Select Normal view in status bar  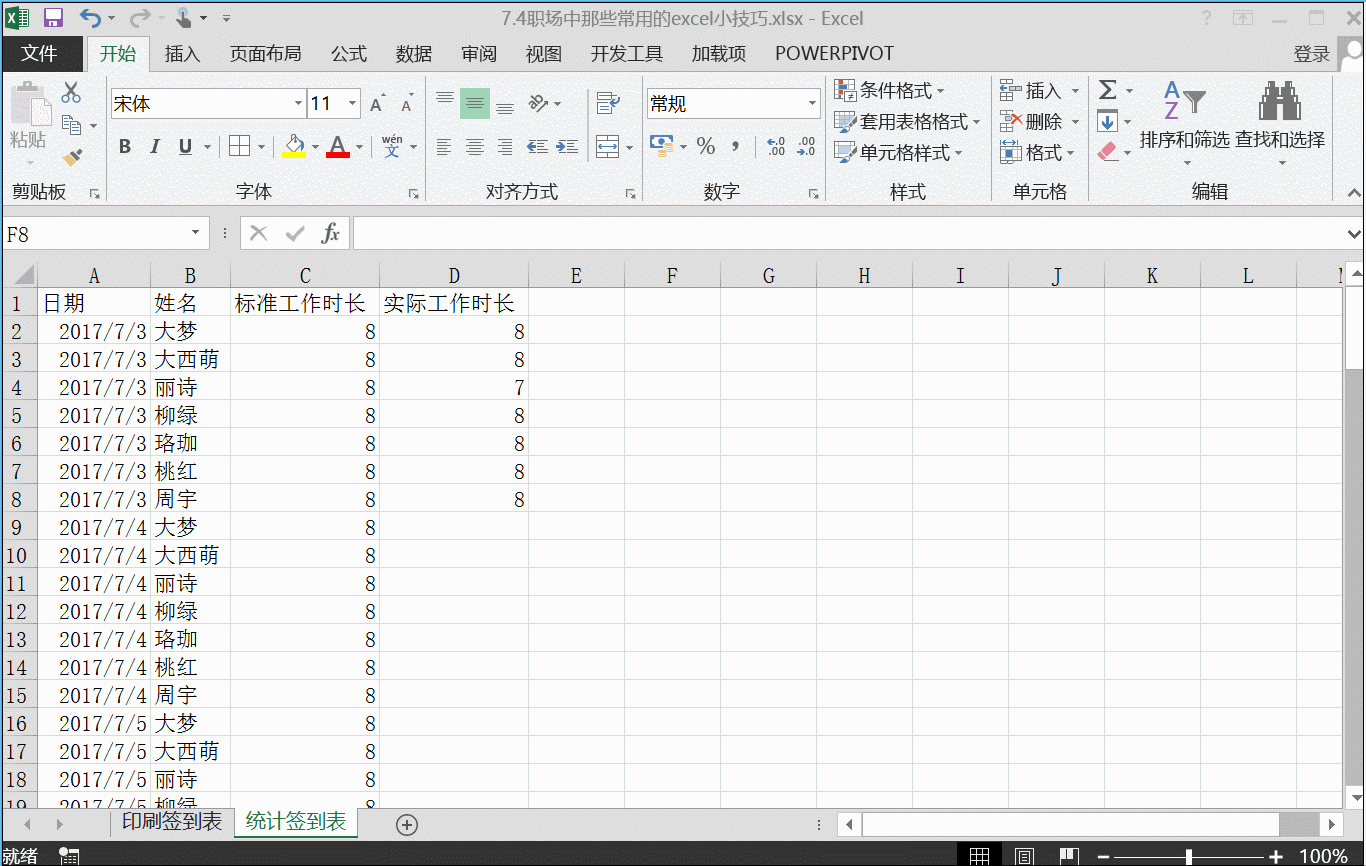980,856
